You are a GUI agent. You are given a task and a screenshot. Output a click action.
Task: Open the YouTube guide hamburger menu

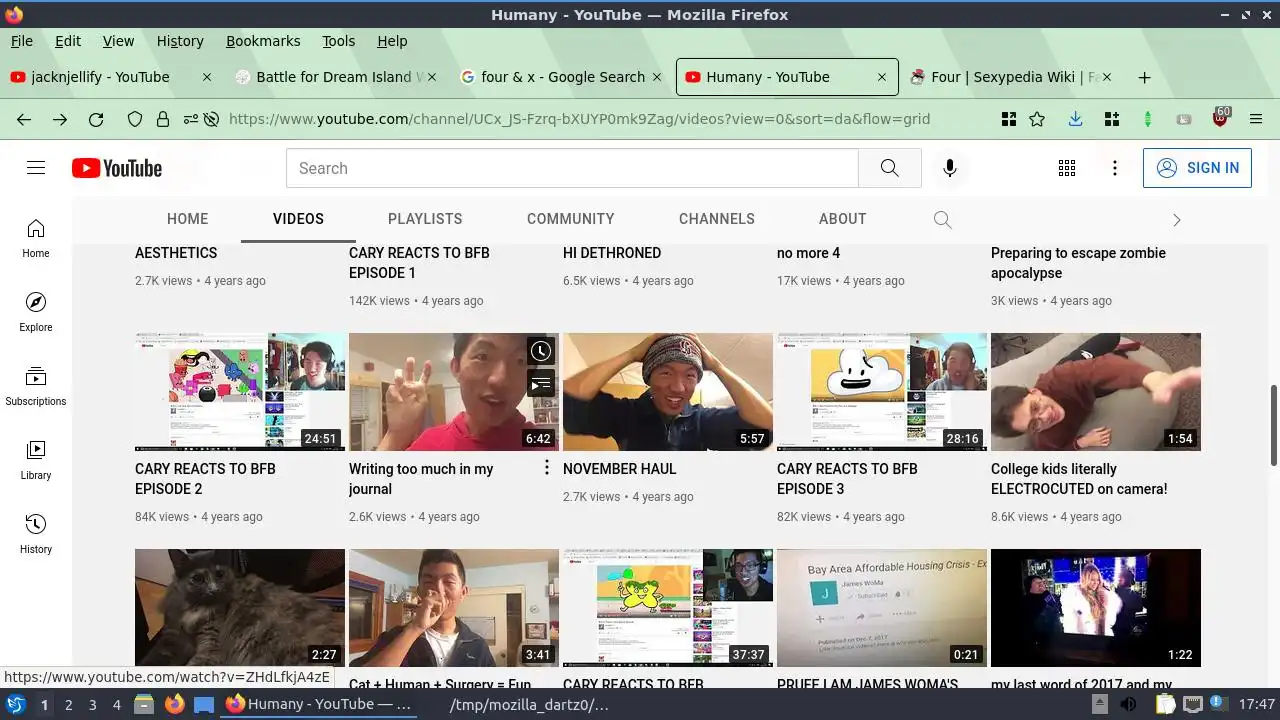[36, 168]
